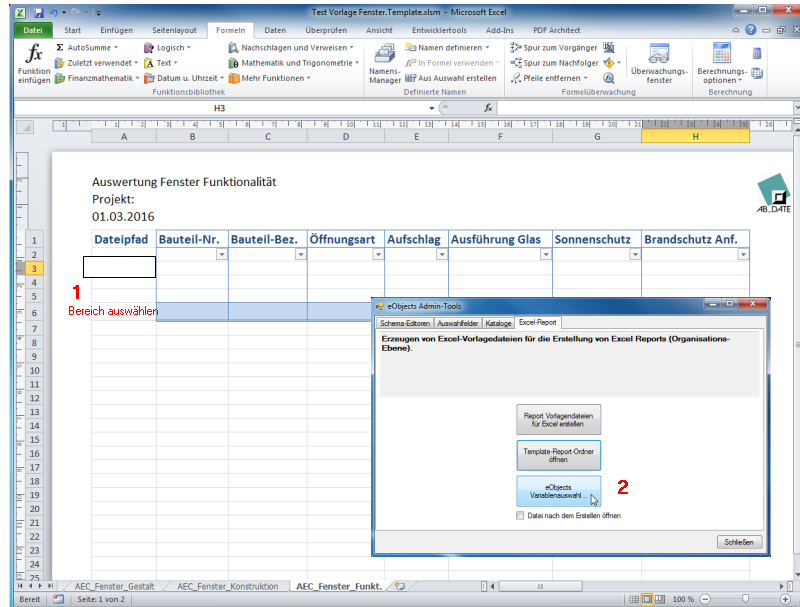Open Kataloge tab in eObjects Admin-Tools

click(x=498, y=323)
